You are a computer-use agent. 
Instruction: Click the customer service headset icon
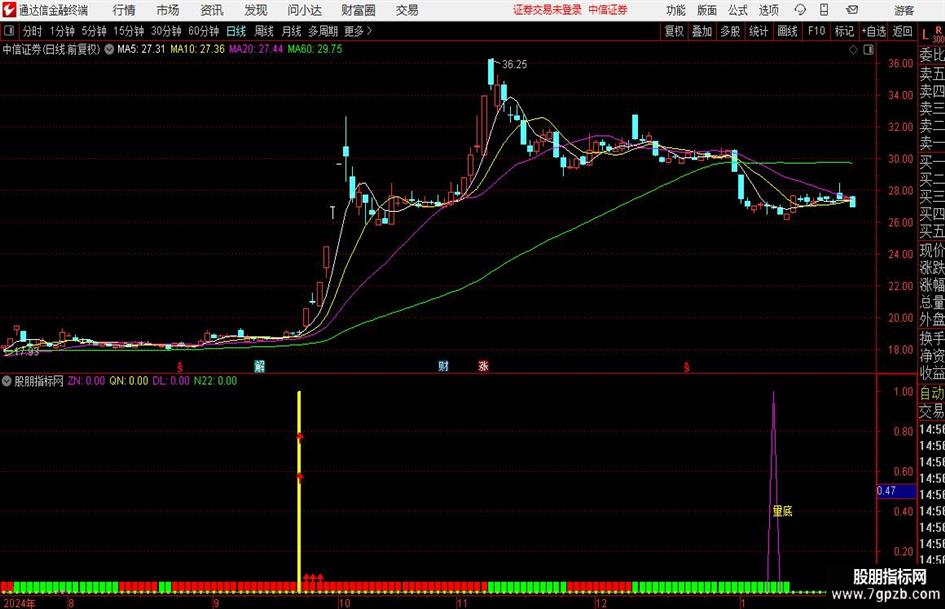click(x=800, y=10)
